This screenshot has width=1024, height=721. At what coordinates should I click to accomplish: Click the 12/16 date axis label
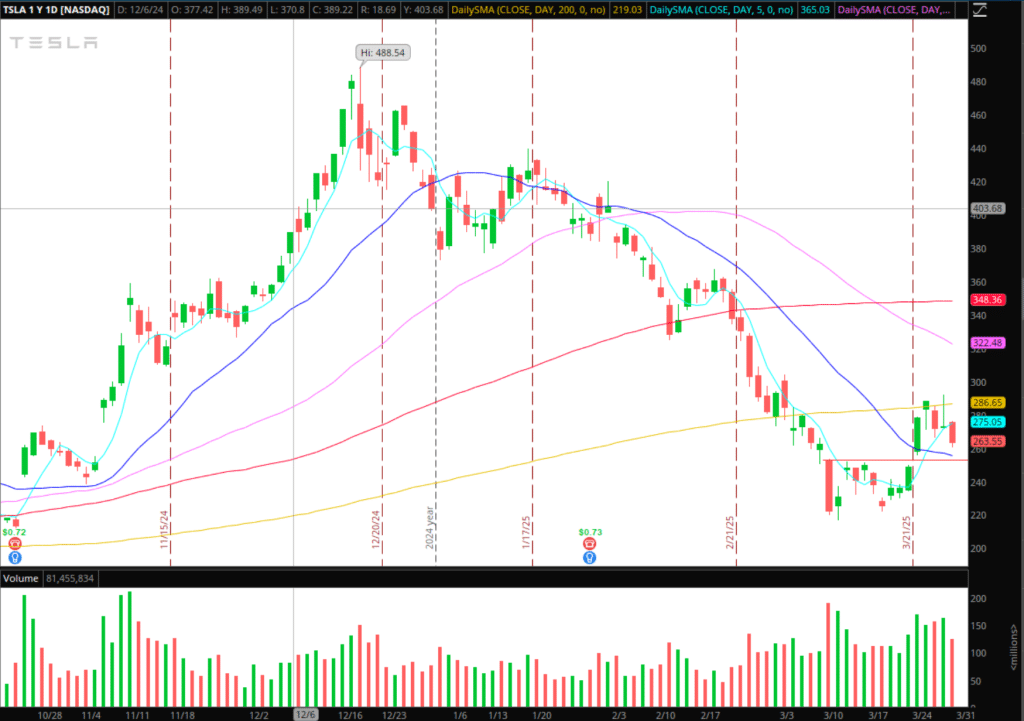(x=350, y=715)
